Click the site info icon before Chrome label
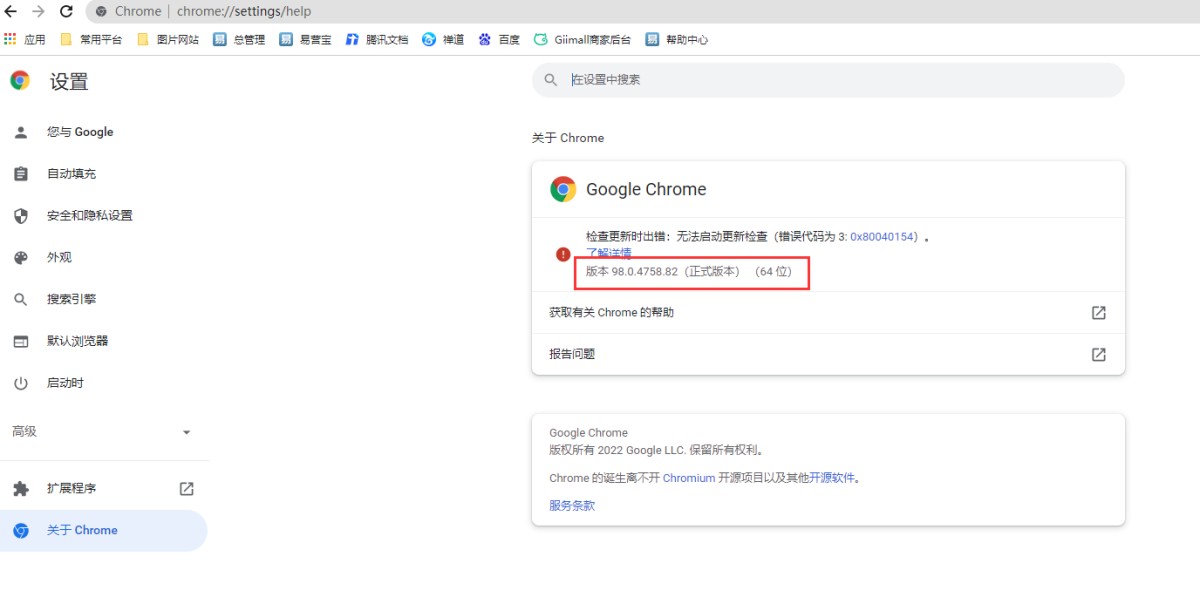 tap(102, 11)
